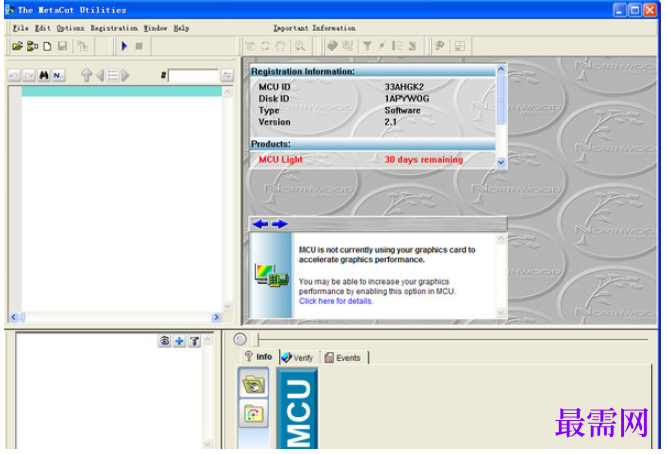This screenshot has height=454, width=667.
Task: Open the Options menu
Action: click(x=70, y=28)
